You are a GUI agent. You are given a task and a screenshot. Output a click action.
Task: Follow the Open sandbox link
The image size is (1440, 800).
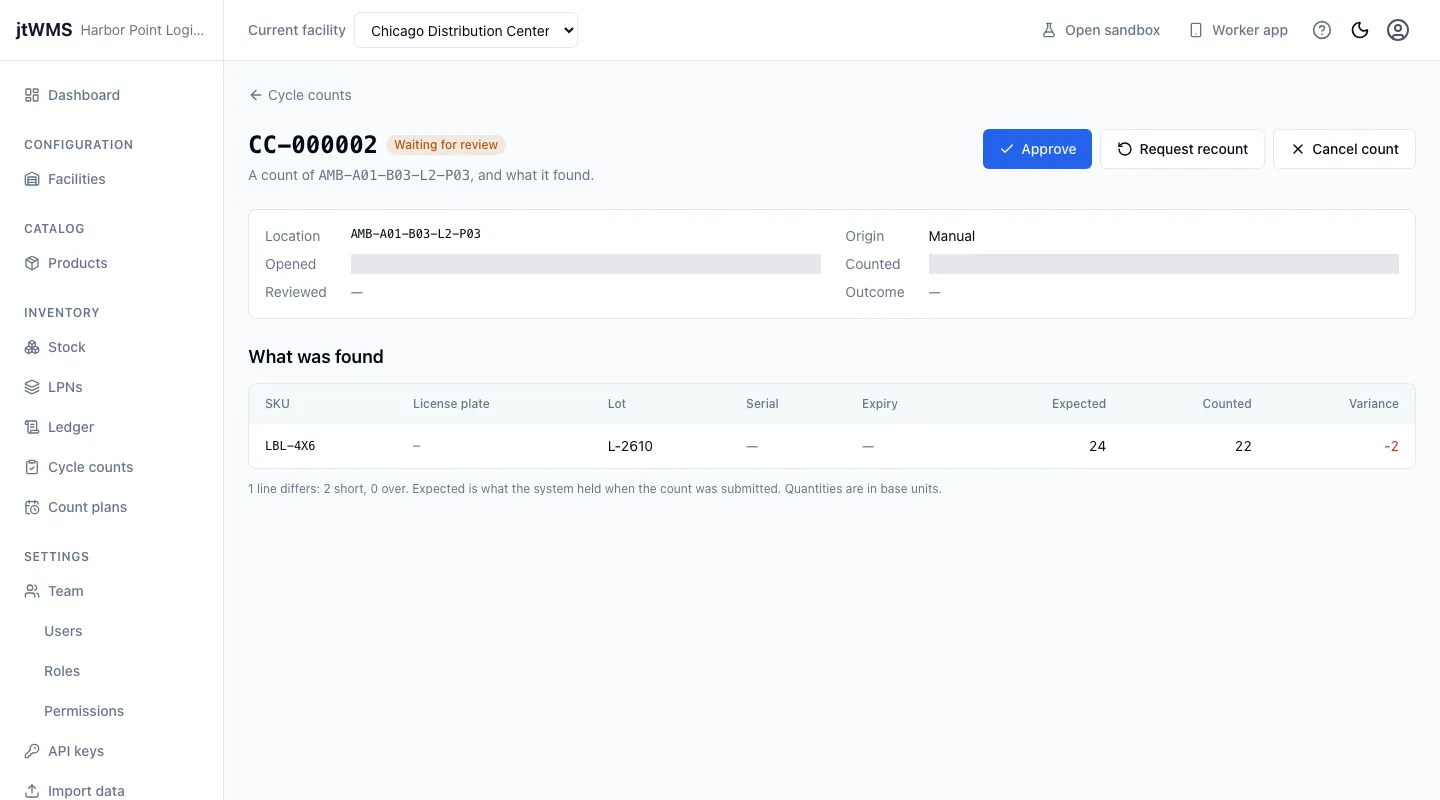tap(1101, 30)
